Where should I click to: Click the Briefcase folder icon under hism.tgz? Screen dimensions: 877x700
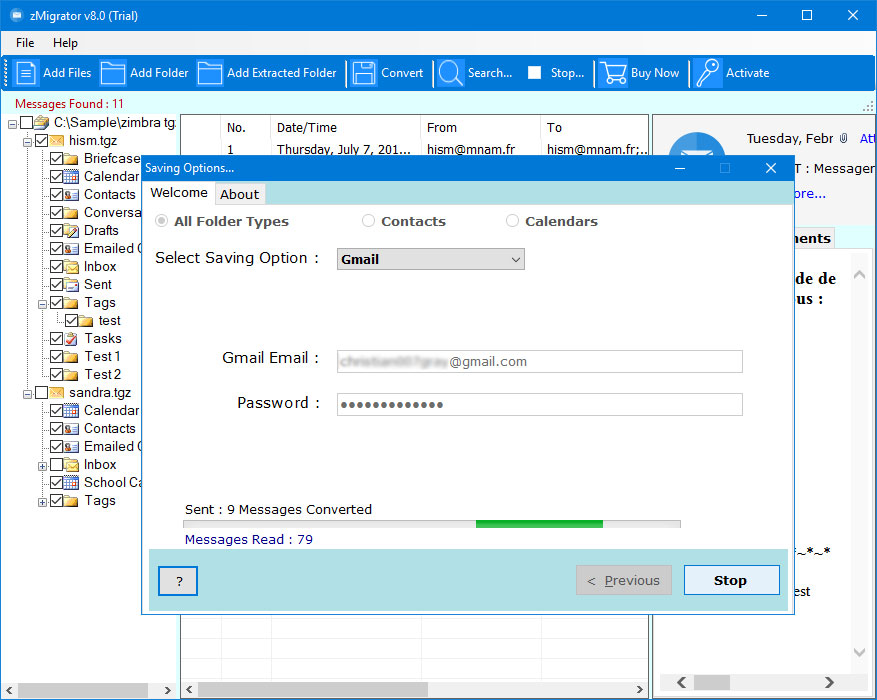click(71, 159)
